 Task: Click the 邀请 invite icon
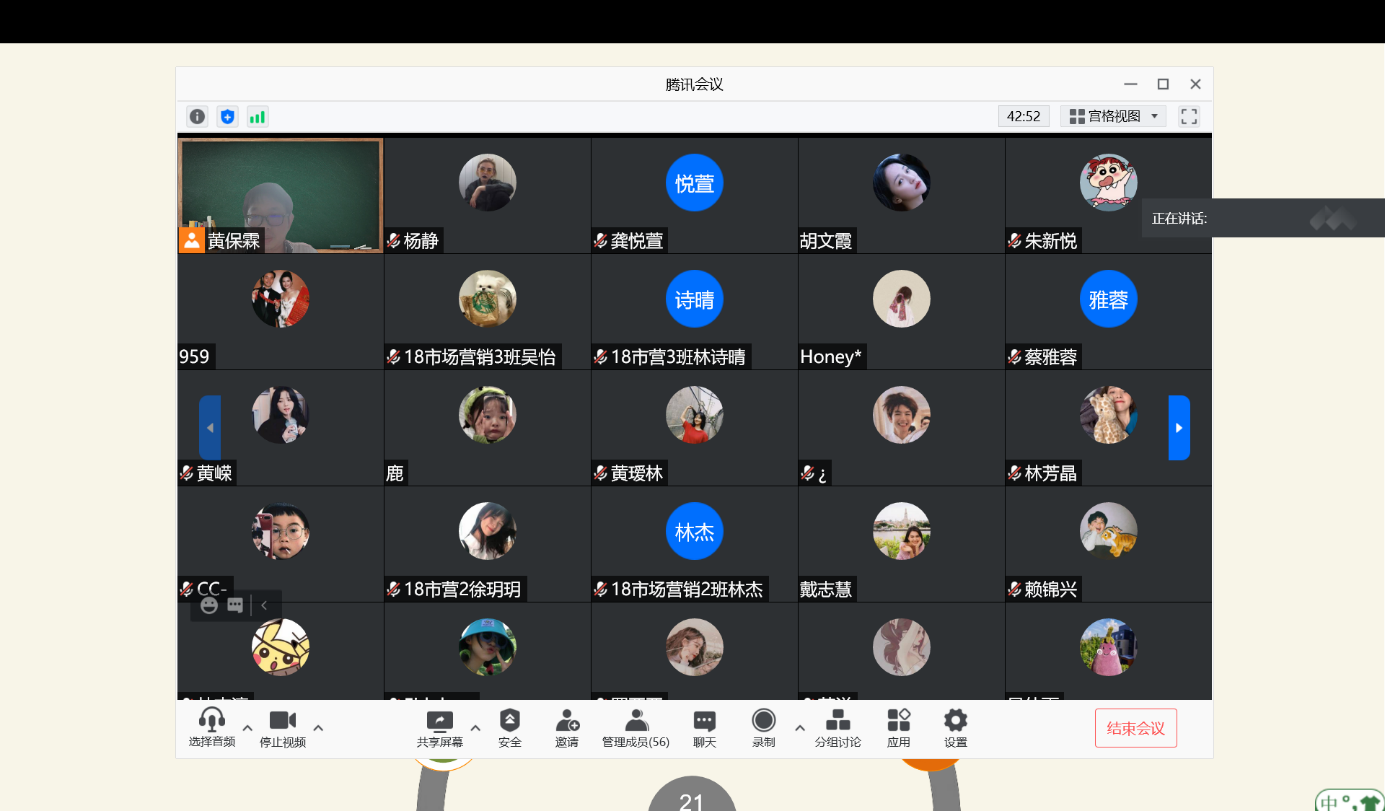567,728
